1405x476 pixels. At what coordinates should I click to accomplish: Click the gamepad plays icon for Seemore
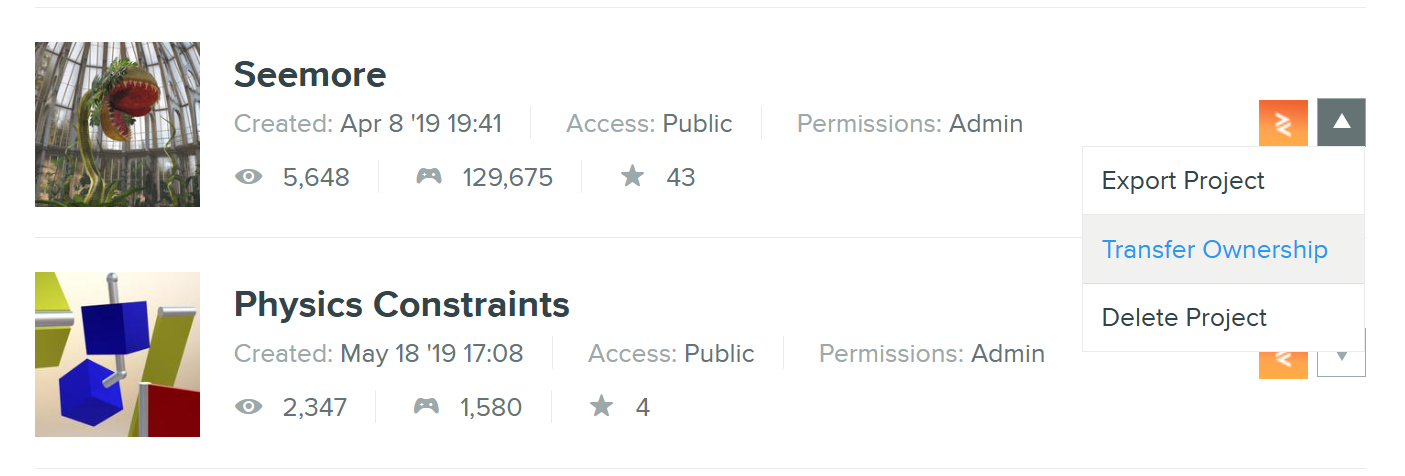[429, 178]
